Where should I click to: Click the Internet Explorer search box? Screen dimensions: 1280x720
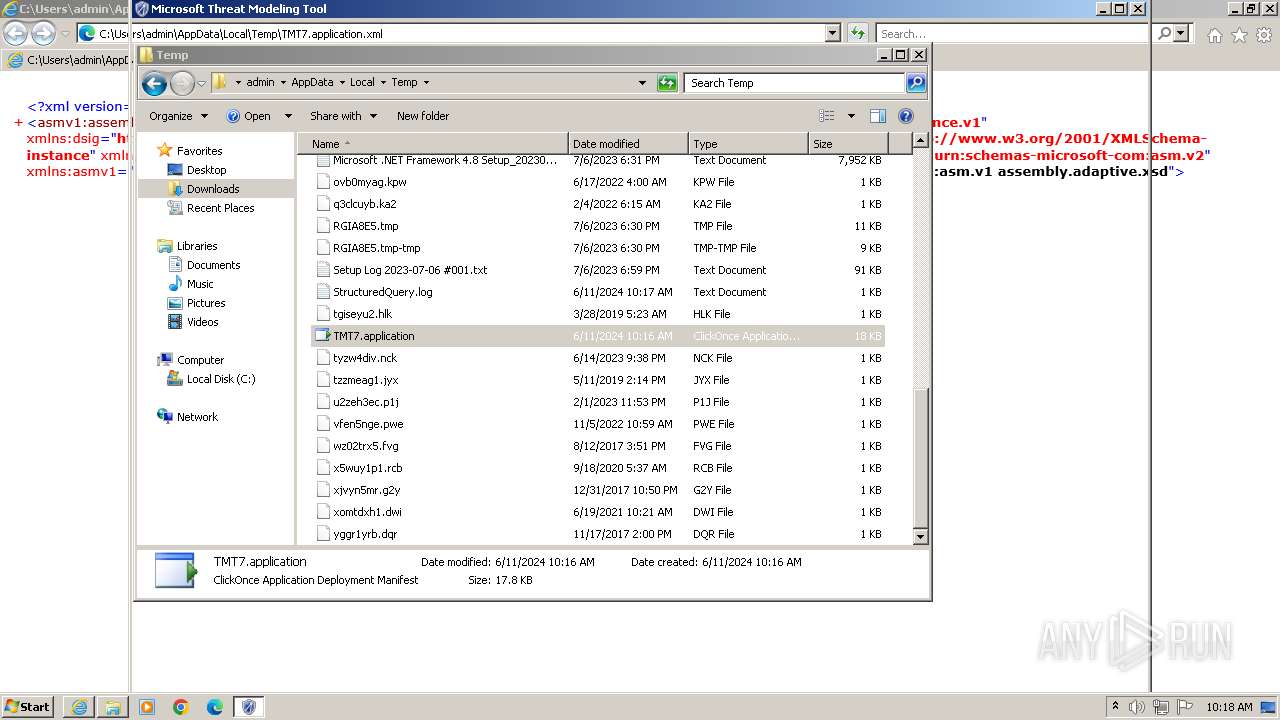pos(1014,33)
